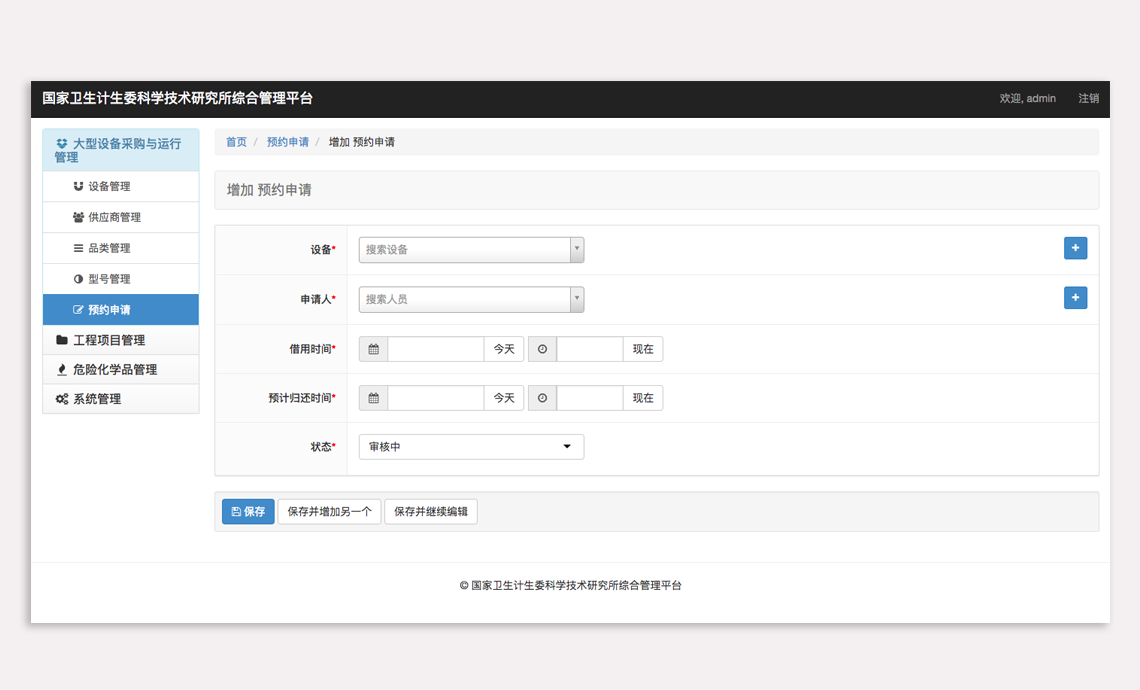Expand the 工程项目管理 sidebar section
This screenshot has height=690, width=1140.
[x=108, y=340]
